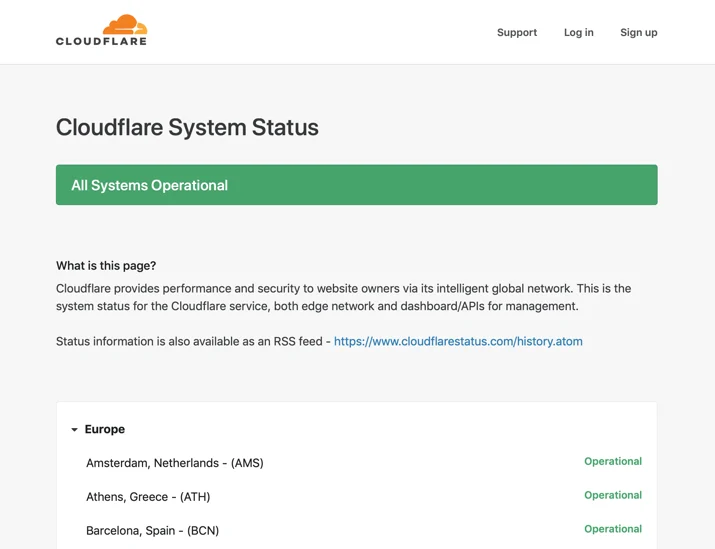Go to the Log in link
The height and width of the screenshot is (549, 715).
(x=578, y=32)
